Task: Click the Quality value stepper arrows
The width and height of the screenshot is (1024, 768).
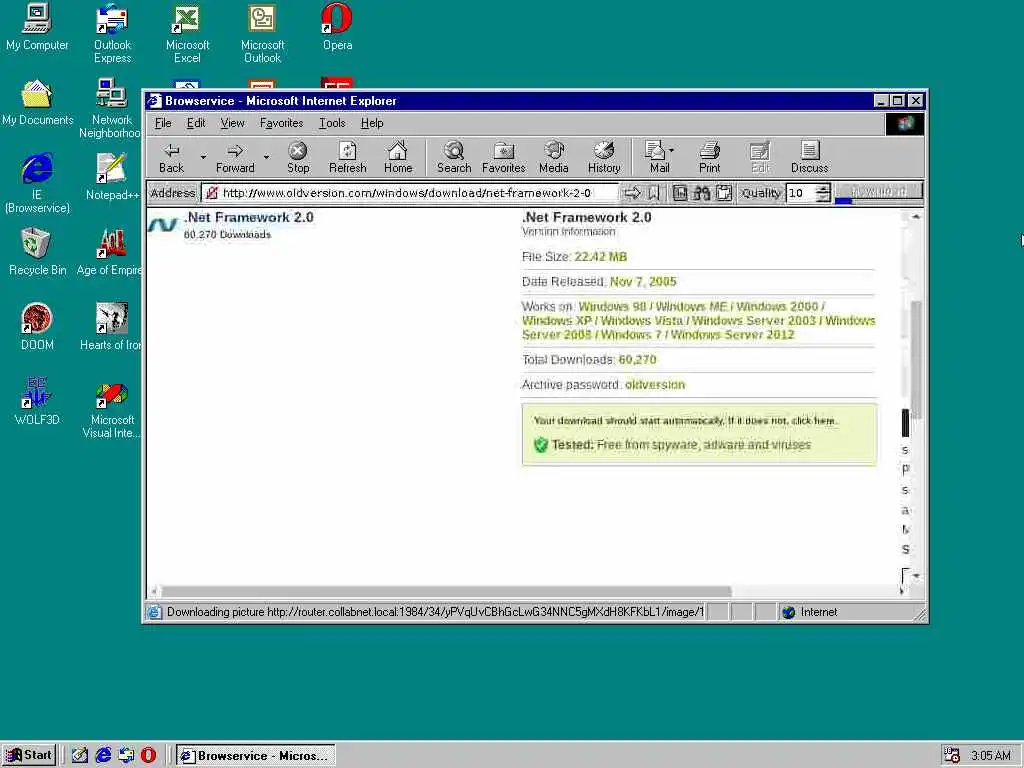Action: pyautogui.click(x=823, y=193)
